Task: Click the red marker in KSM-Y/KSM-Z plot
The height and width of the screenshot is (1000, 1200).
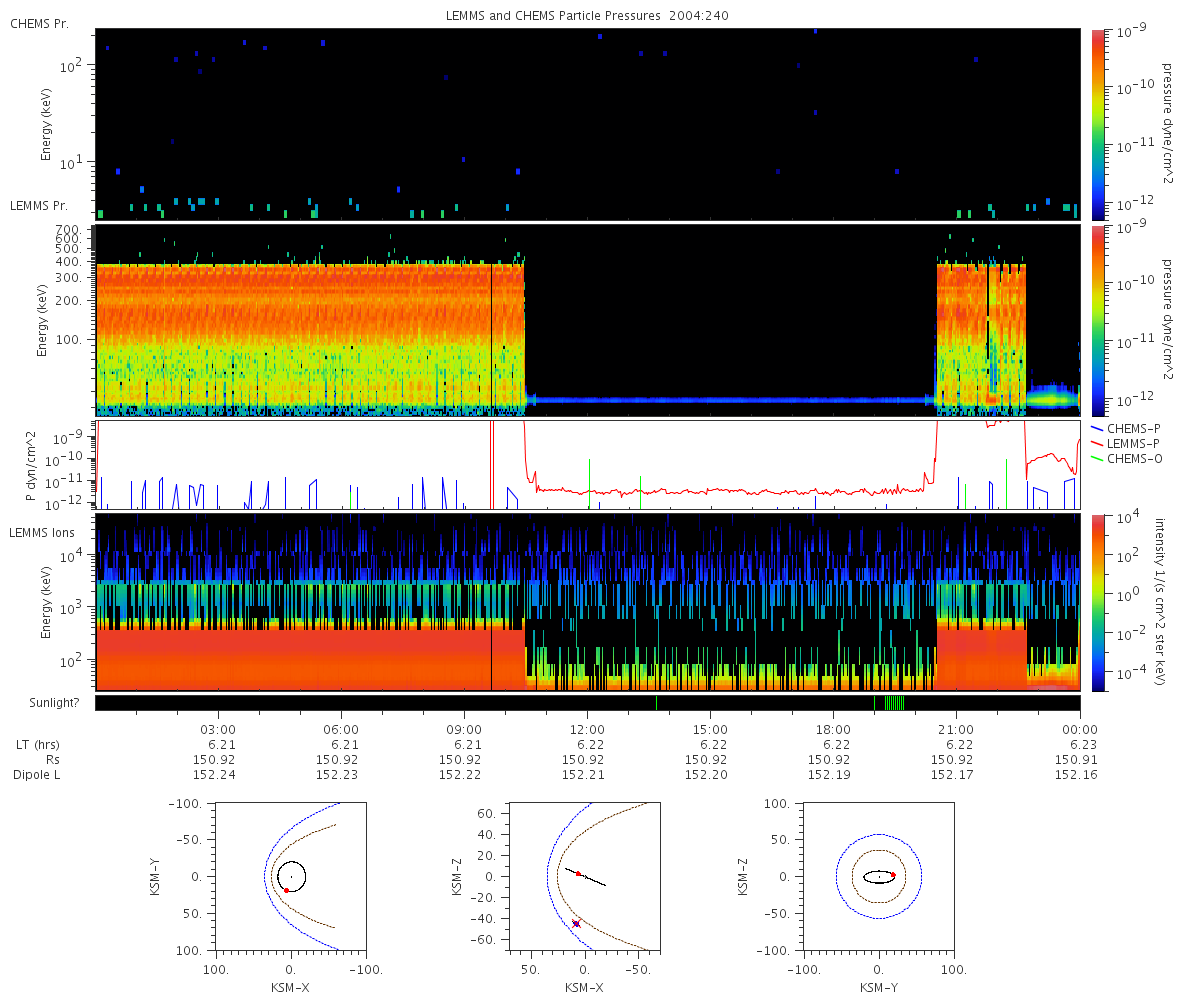Action: pyautogui.click(x=893, y=875)
